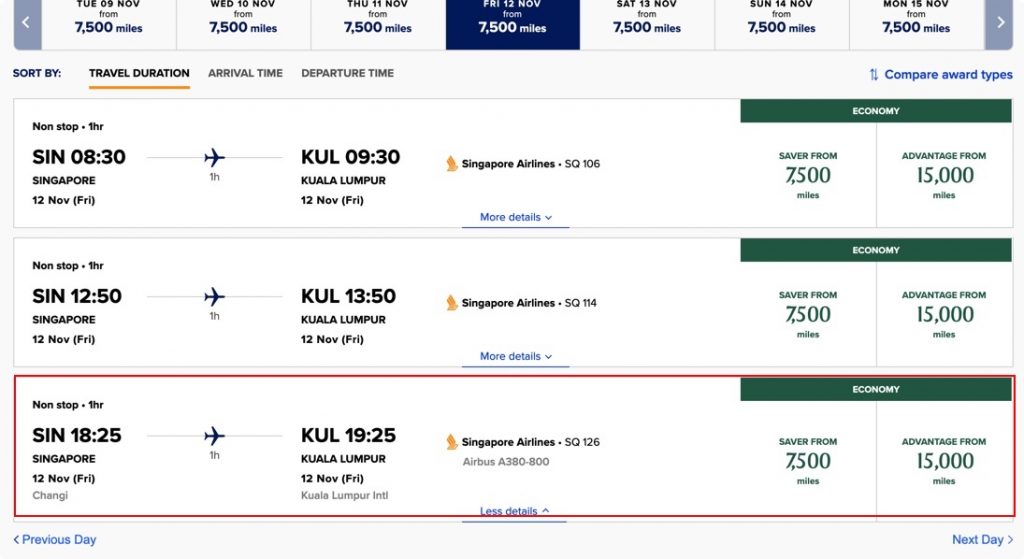Click the Compare award types sort-arrows icon
The image size is (1024, 559).
point(873,74)
